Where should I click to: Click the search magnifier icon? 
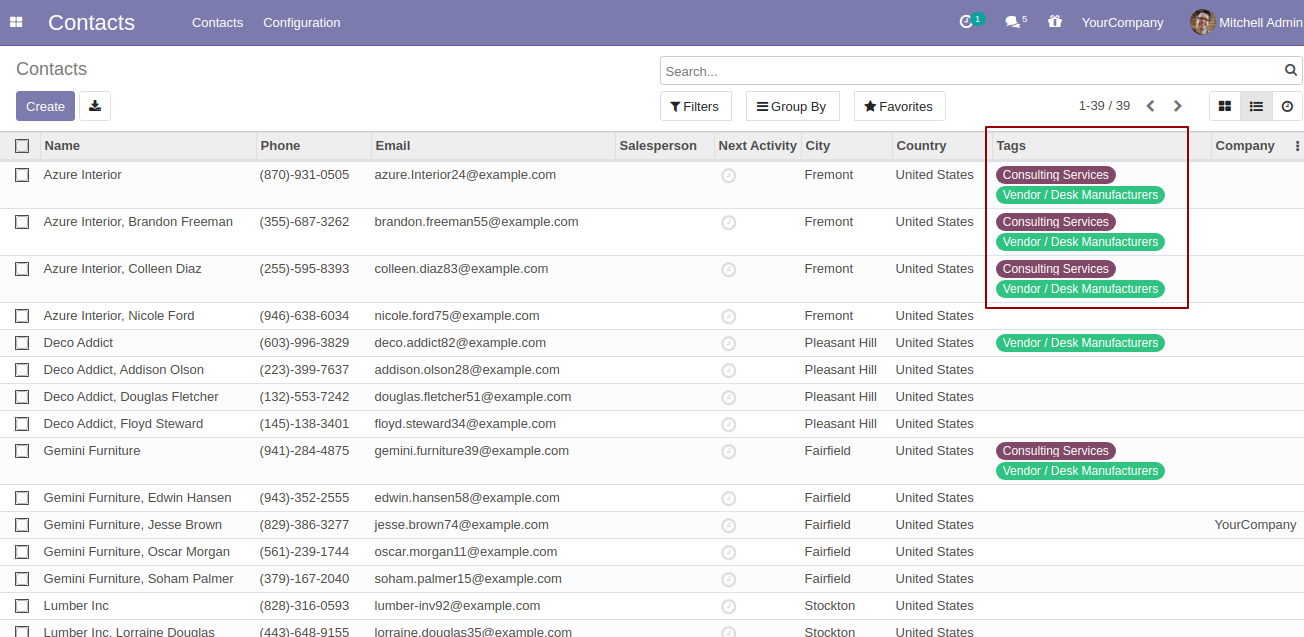coord(1291,70)
